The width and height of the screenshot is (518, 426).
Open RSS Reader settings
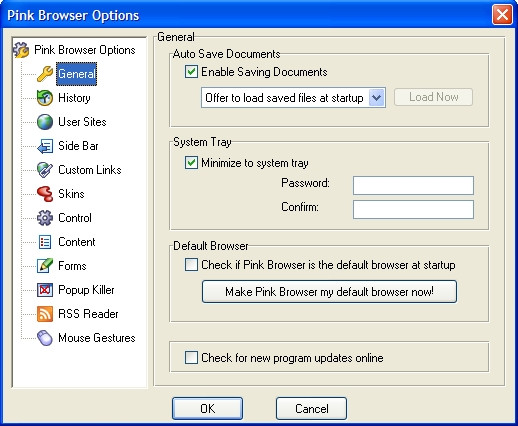88,314
